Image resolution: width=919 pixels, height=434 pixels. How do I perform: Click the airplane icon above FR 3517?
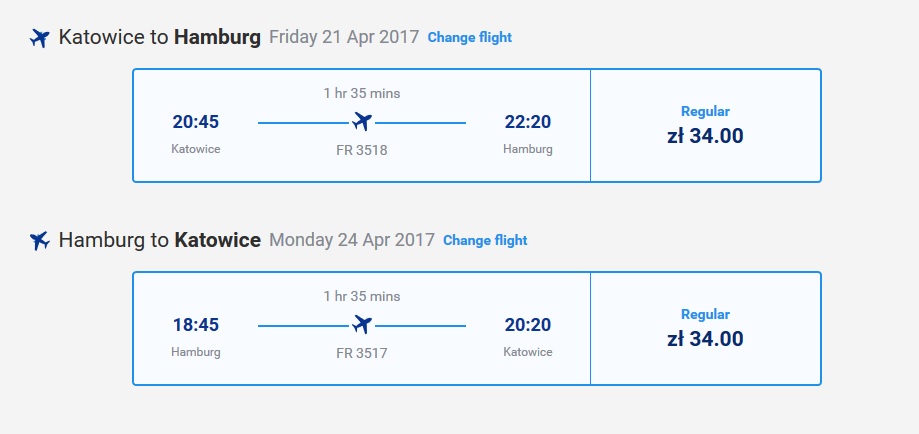(x=362, y=324)
